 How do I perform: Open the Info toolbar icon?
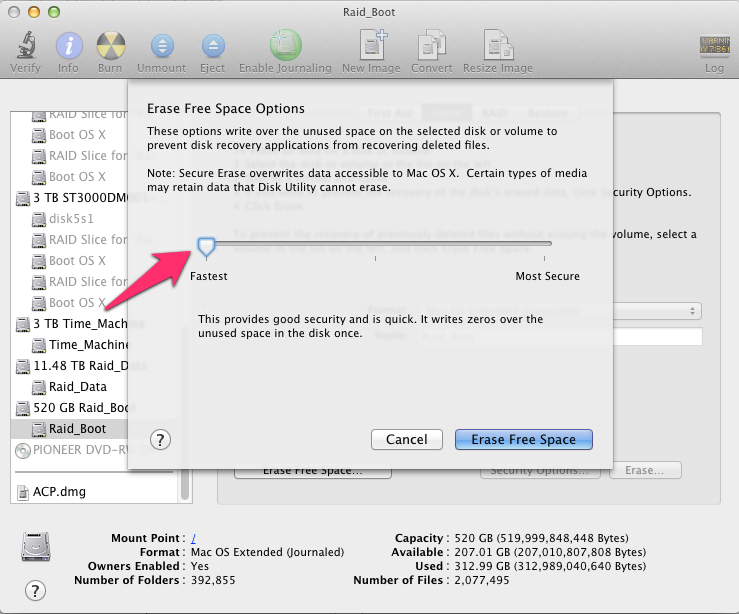click(69, 46)
